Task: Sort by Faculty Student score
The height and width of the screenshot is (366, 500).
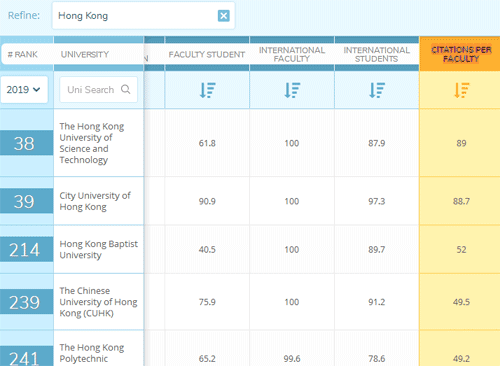Action: click(x=207, y=90)
